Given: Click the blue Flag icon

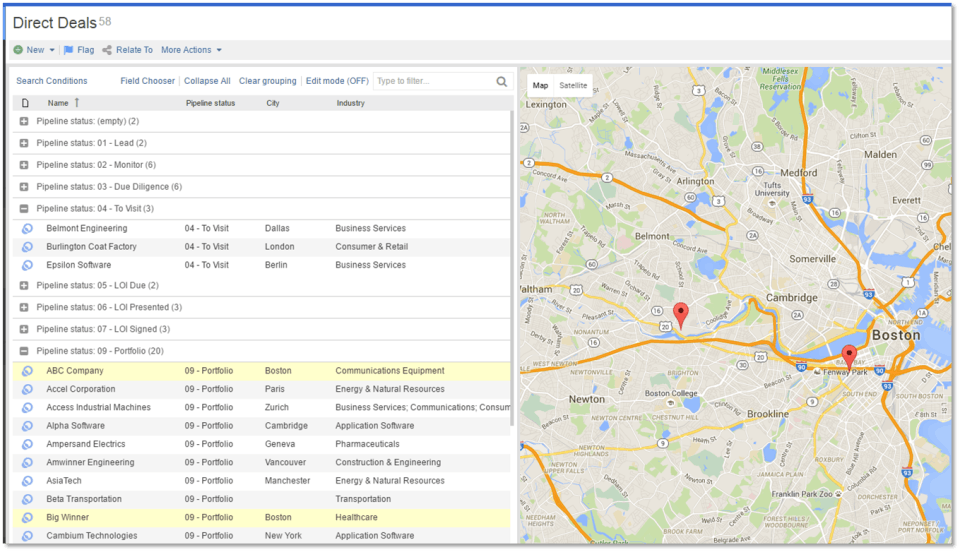Looking at the screenshot, I should 68,50.
